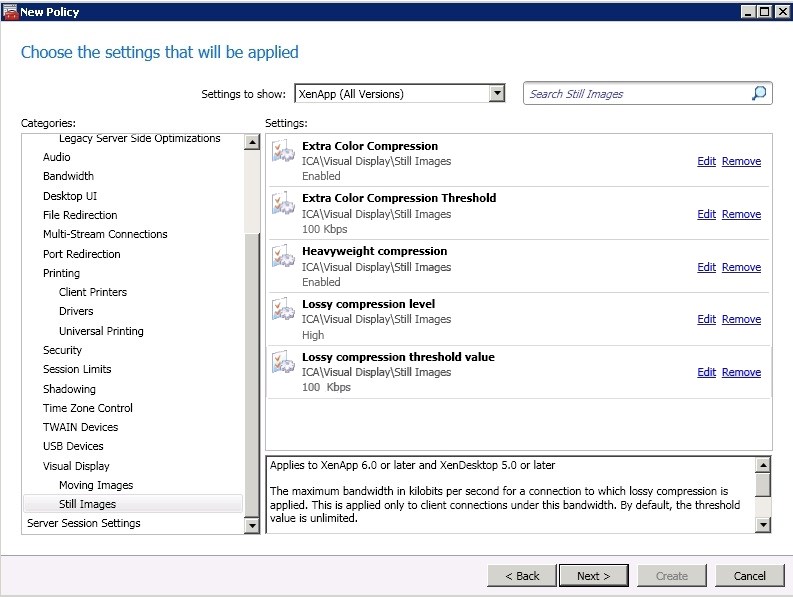Click the New Policy title bar icon
793x597 pixels.
tap(10, 11)
